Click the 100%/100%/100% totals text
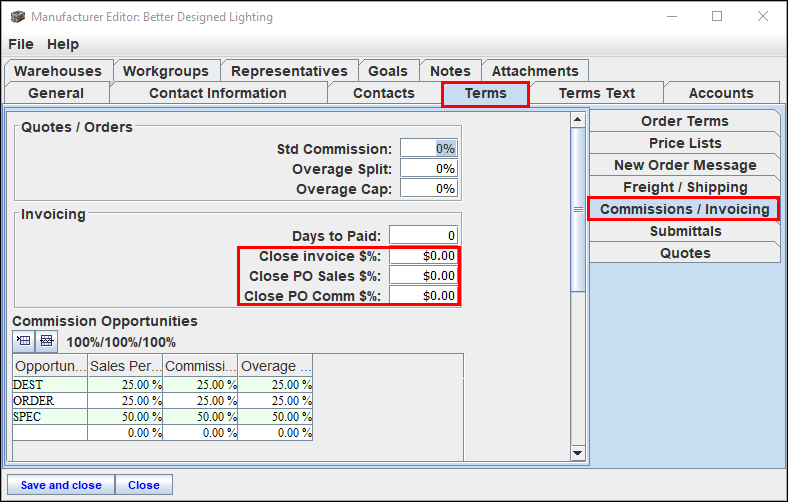The image size is (788, 502). [121, 343]
